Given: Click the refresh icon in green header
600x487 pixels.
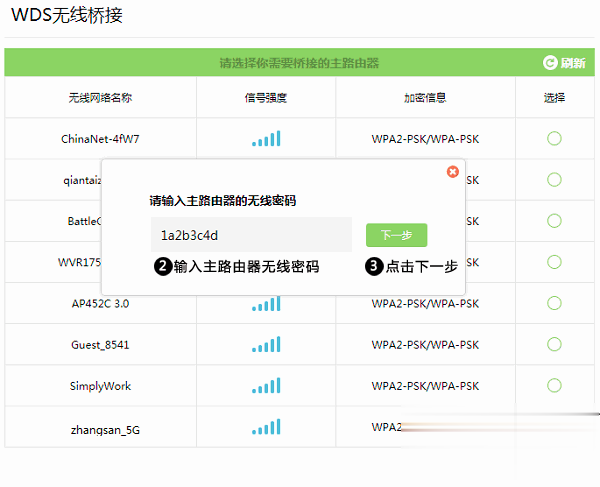Looking at the screenshot, I should coord(550,62).
